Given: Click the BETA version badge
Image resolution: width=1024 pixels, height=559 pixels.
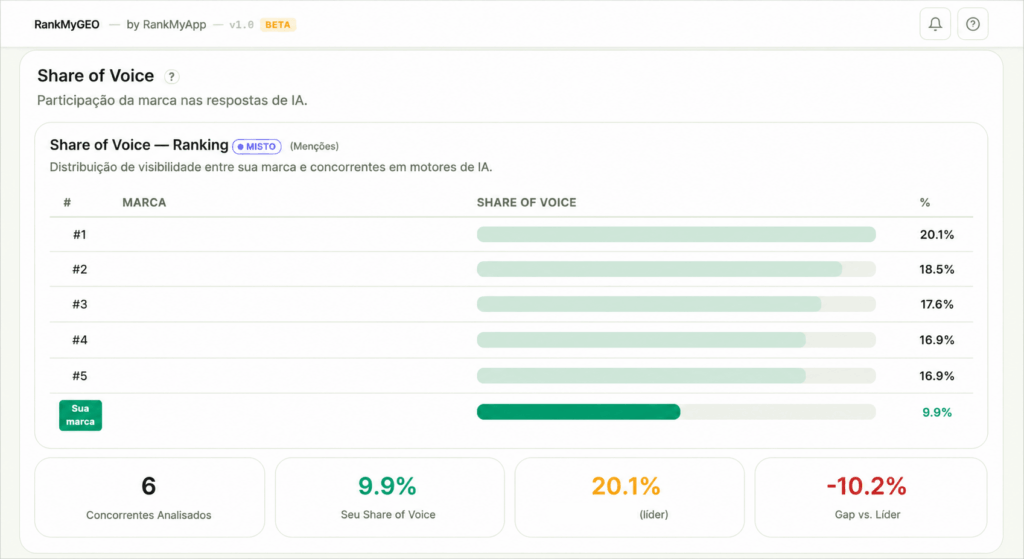Looking at the screenshot, I should [x=278, y=25].
